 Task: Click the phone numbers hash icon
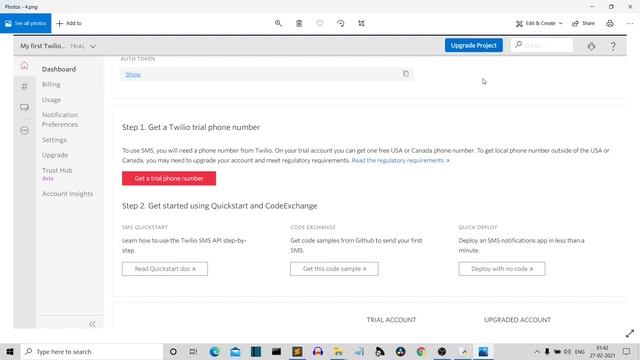(x=24, y=86)
